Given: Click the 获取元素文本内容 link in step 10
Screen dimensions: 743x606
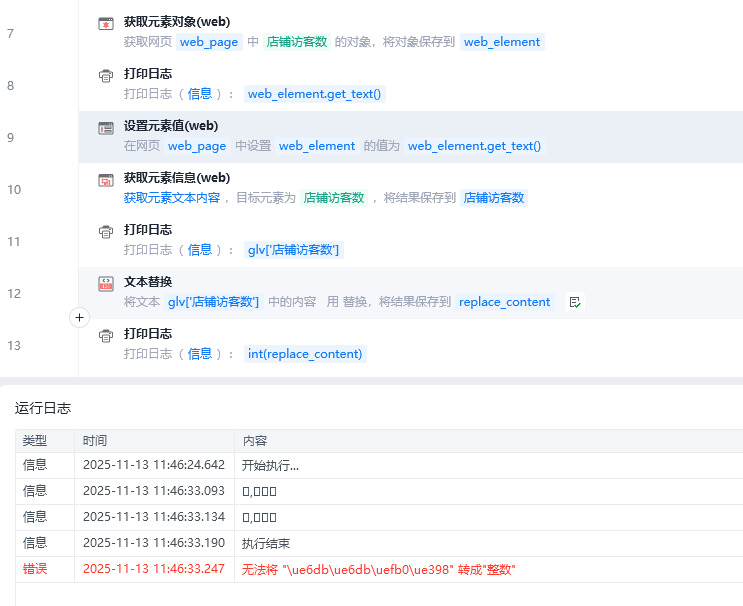Looking at the screenshot, I should click(x=172, y=198).
